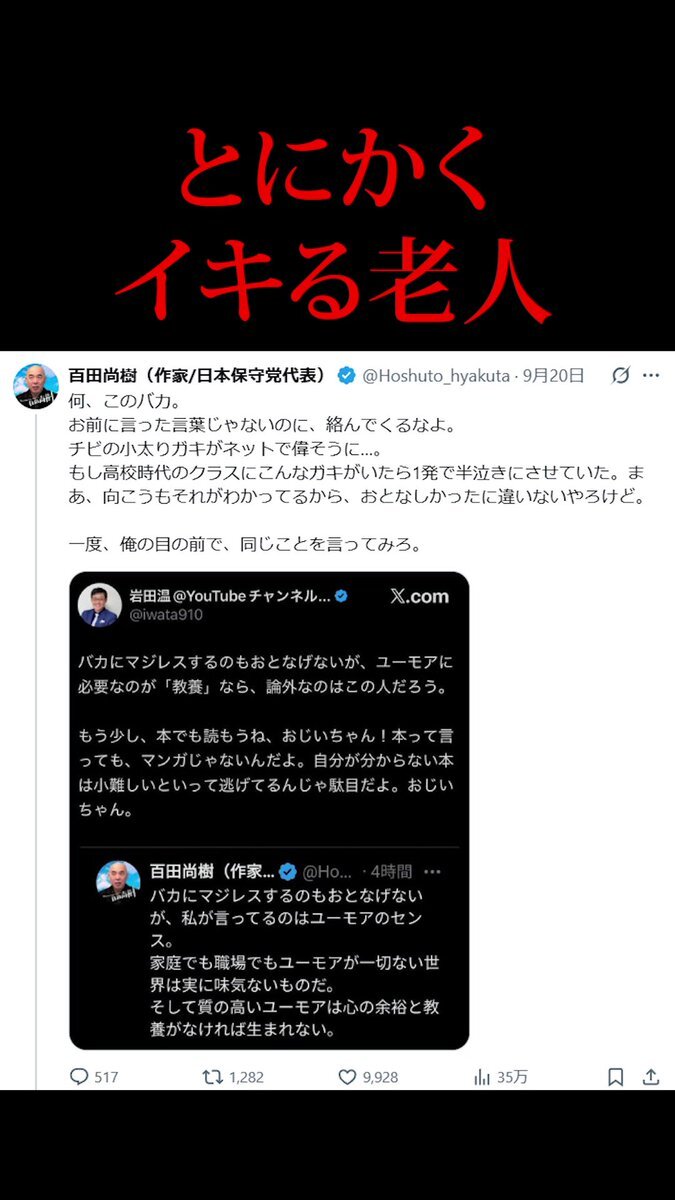675x1200 pixels.
Task: Share the post via upload icon
Action: (651, 1077)
